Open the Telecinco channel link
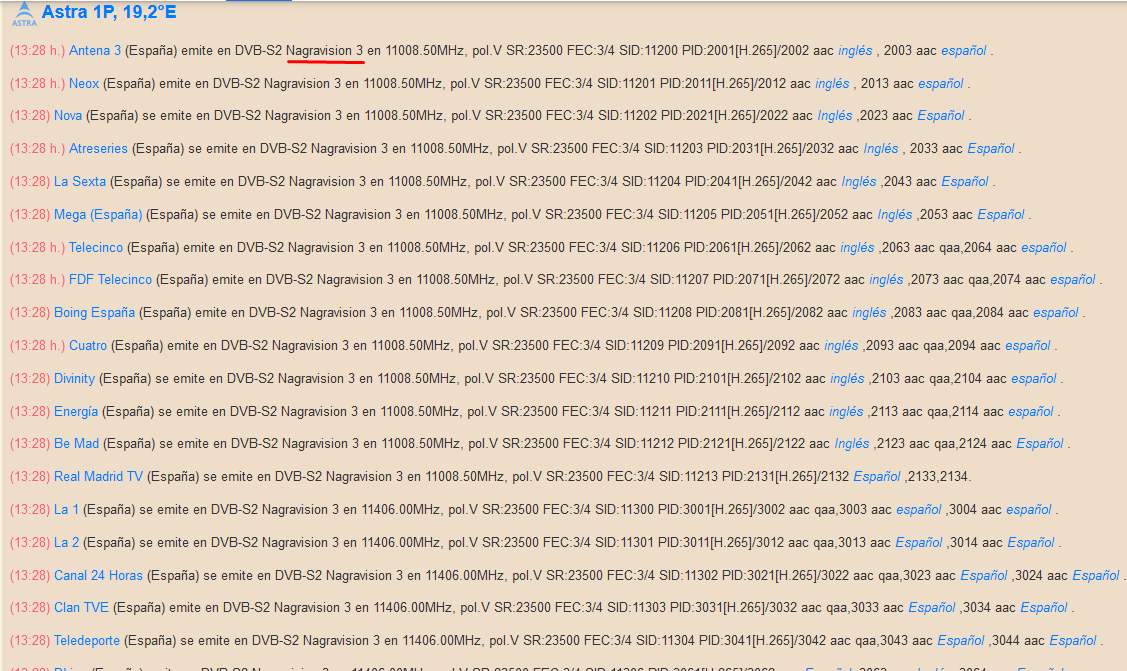 pos(96,248)
